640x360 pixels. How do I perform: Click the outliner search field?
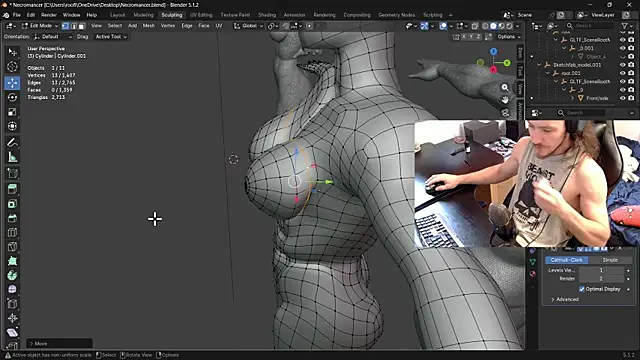click(x=589, y=26)
